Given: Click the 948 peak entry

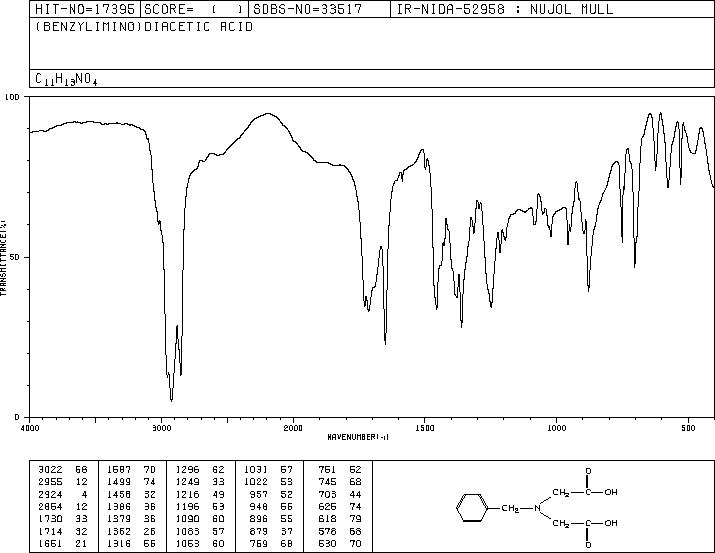Looking at the screenshot, I should [x=271, y=506].
